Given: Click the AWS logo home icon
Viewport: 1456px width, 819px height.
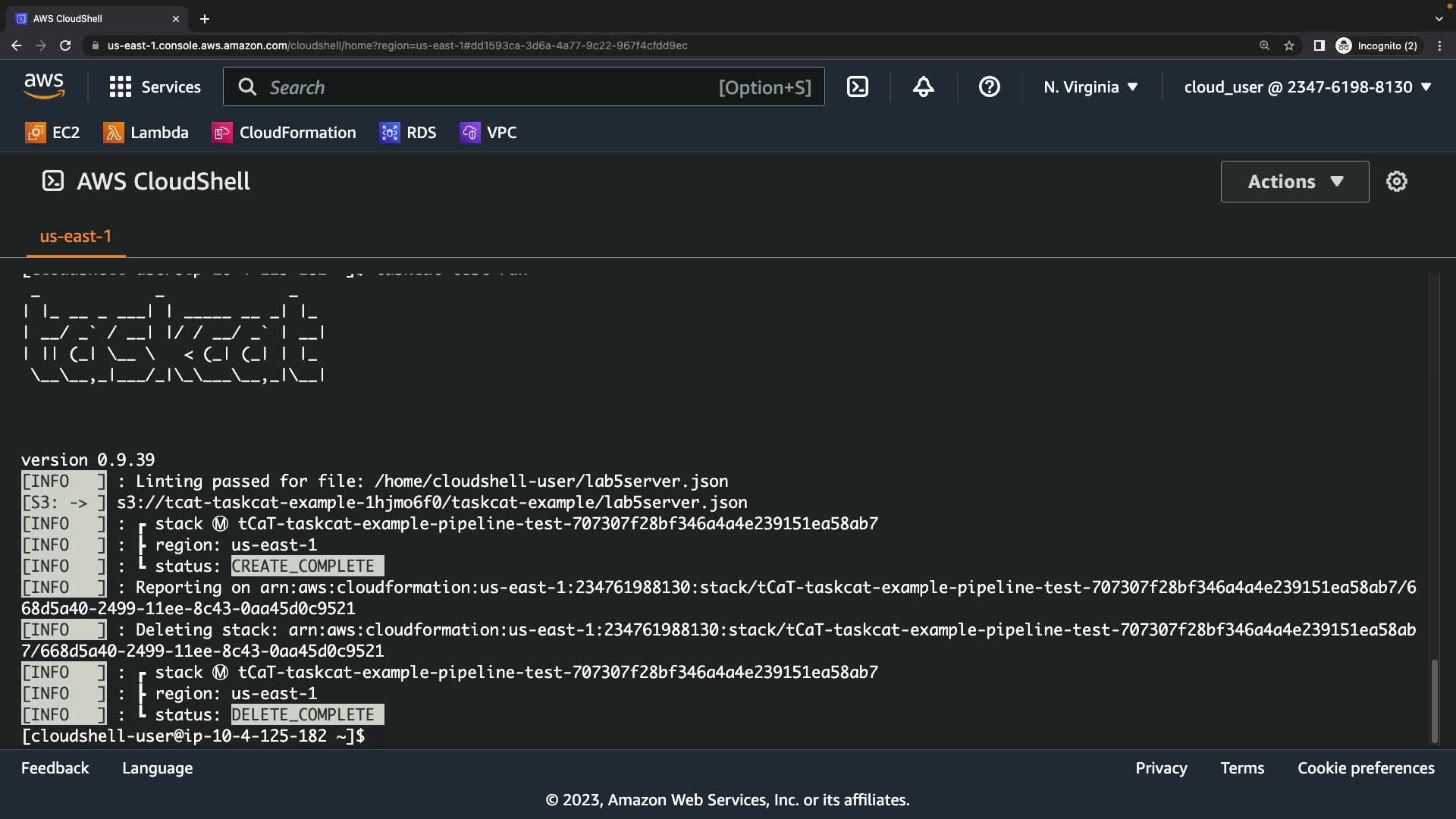Looking at the screenshot, I should click(x=44, y=86).
